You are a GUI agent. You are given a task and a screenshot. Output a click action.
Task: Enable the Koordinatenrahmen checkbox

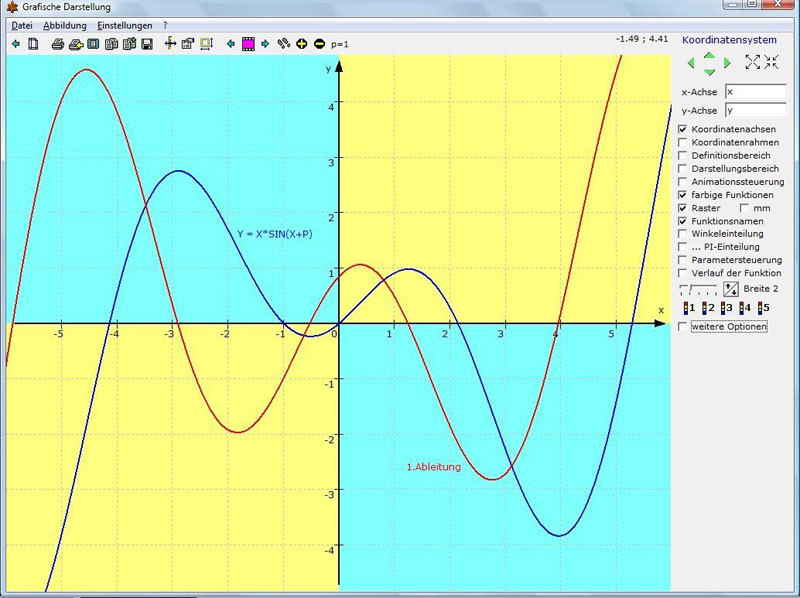[683, 142]
